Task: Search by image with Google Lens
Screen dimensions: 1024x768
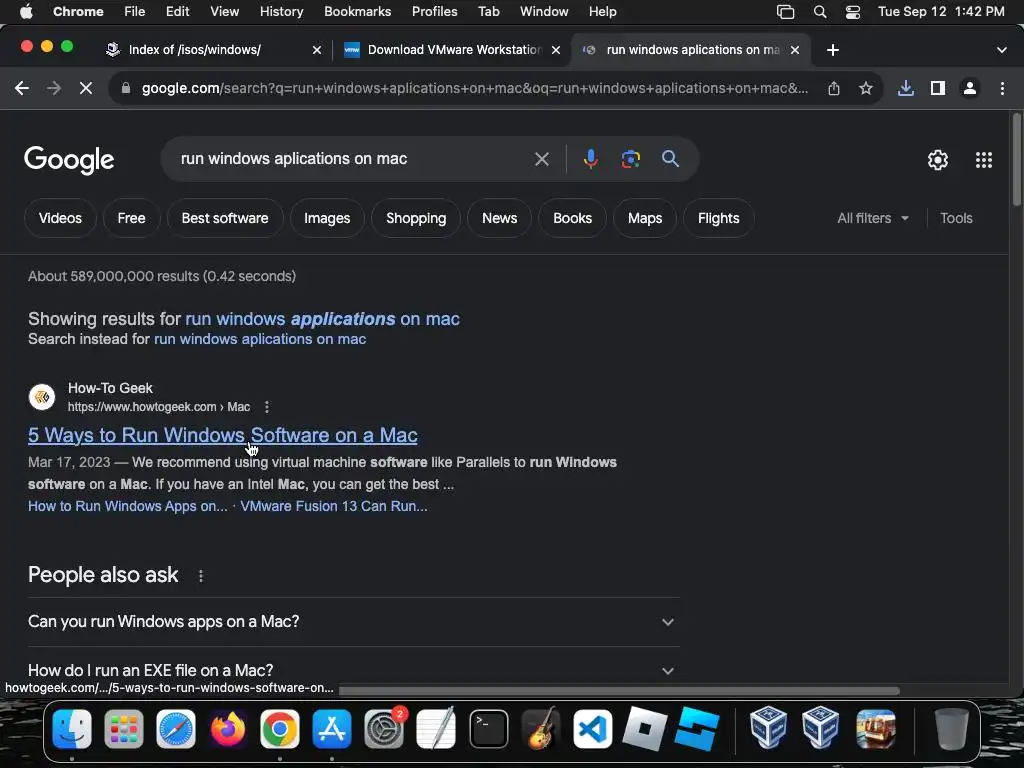Action: pos(630,159)
